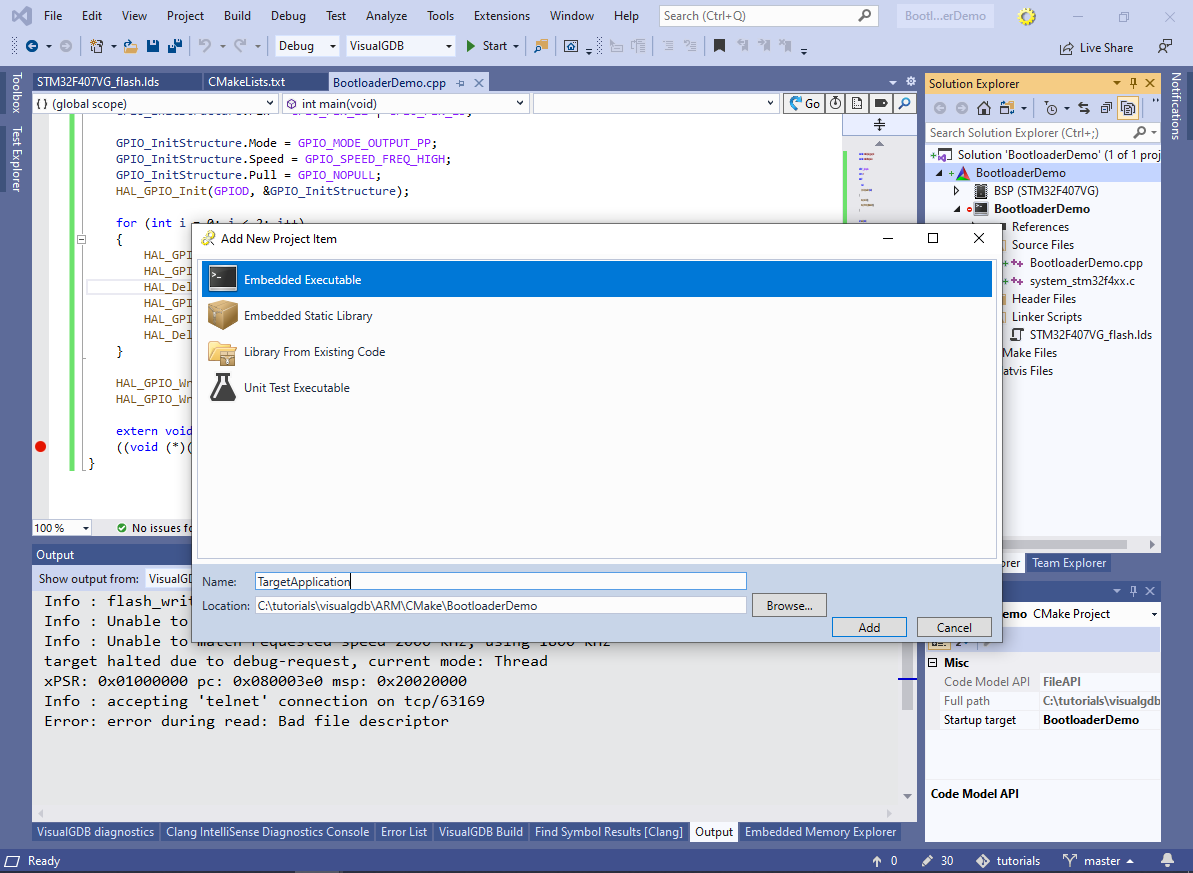Viewport: 1193px width, 873px height.
Task: Click Switch Views icon in Solution Explorer
Action: (x=1007, y=108)
